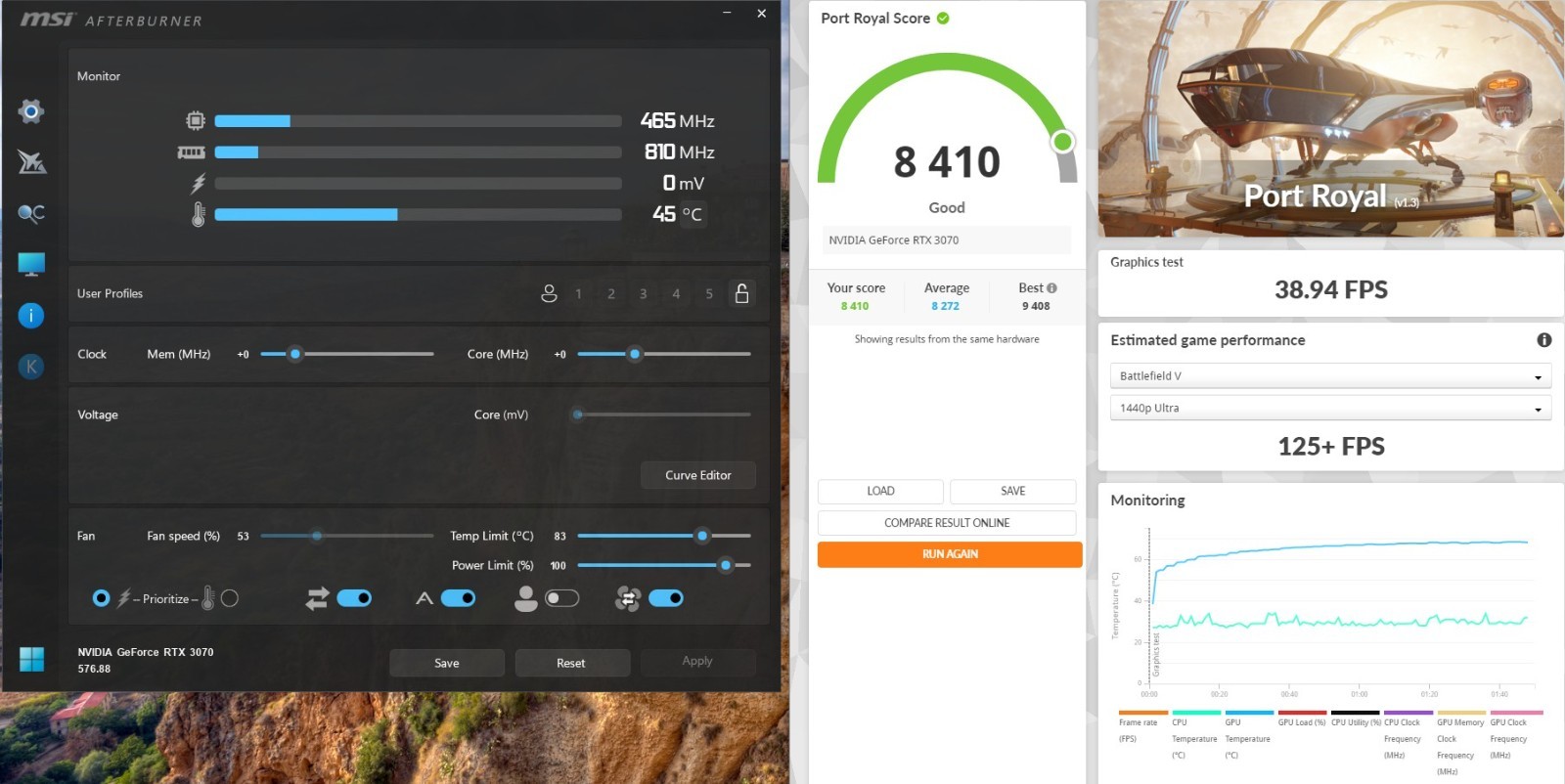The width and height of the screenshot is (1565, 784).
Task: Click the '125+ FPS' estimated performance value
Action: (1331, 447)
